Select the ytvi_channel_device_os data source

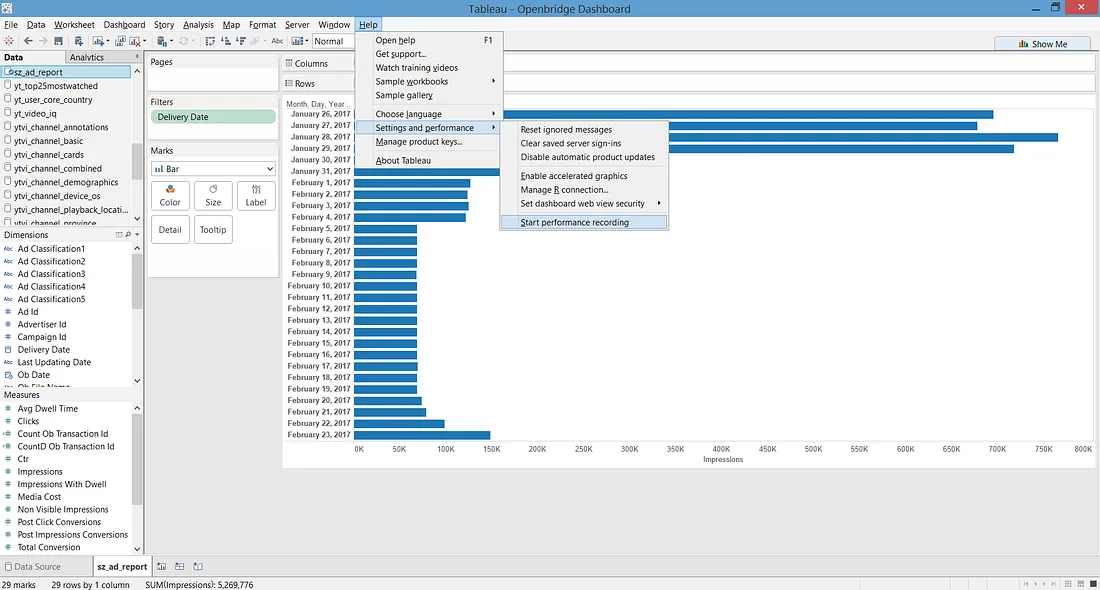tap(57, 196)
